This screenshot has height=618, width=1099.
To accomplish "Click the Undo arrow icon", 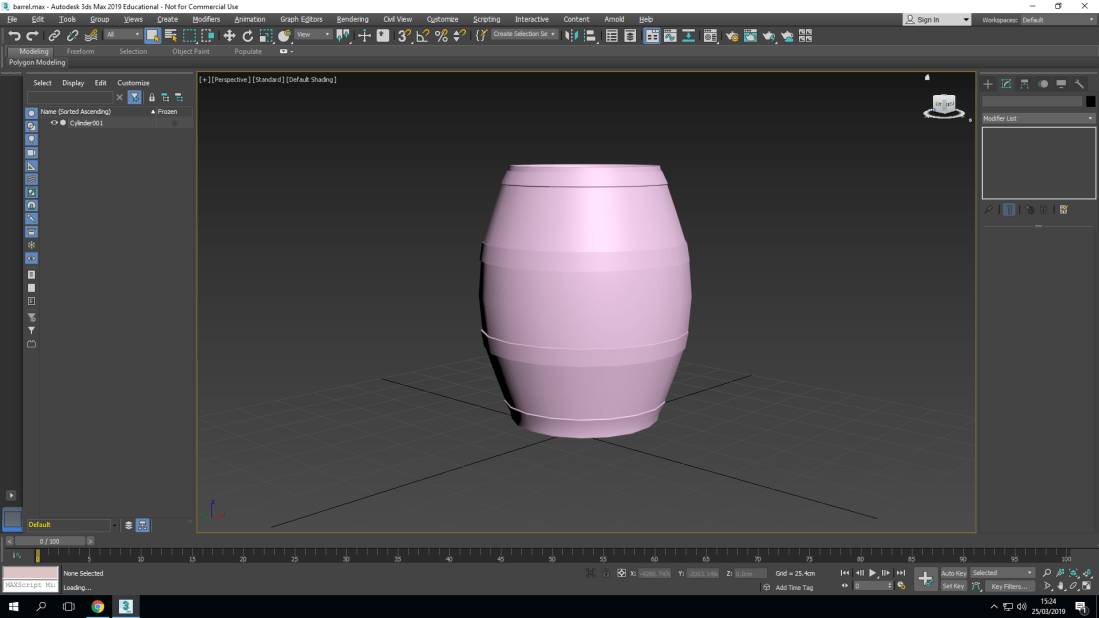I will (x=14, y=35).
